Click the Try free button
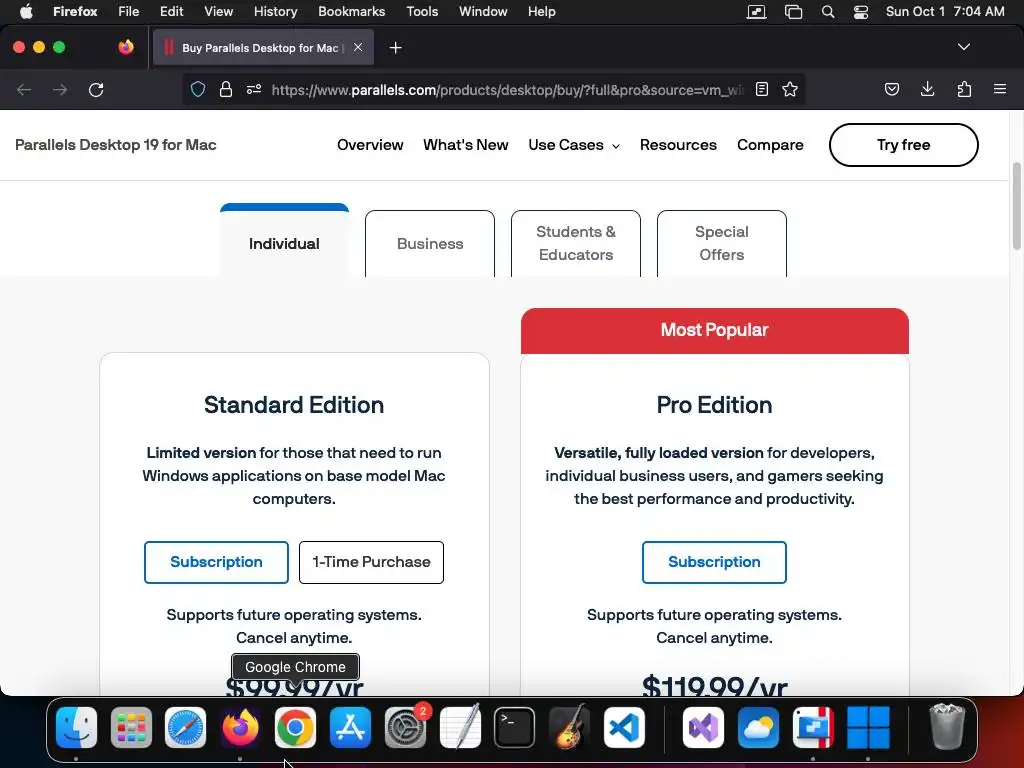Image resolution: width=1024 pixels, height=768 pixels. click(x=903, y=145)
